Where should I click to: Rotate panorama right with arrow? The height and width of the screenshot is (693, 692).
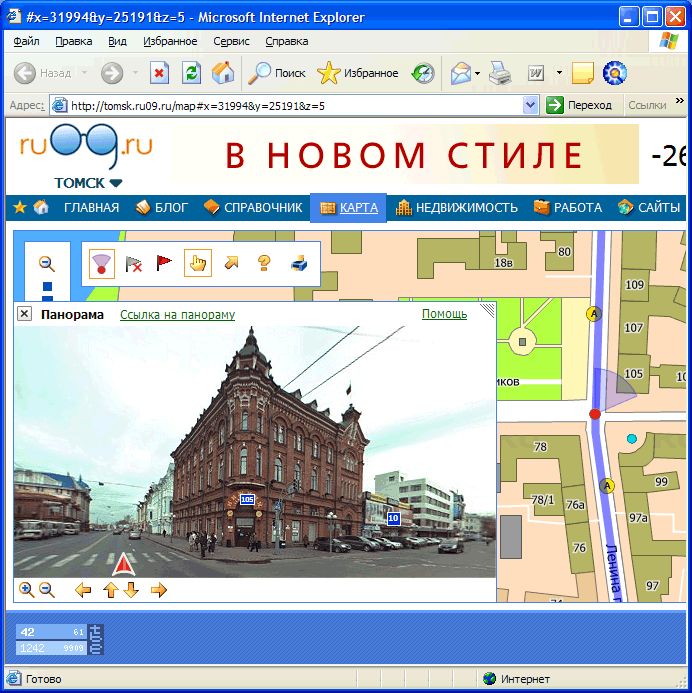click(158, 590)
